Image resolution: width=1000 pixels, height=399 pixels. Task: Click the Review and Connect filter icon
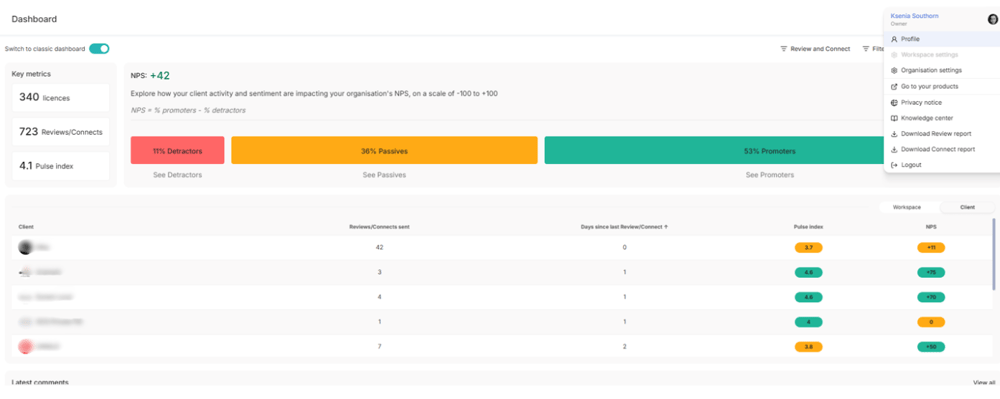(x=784, y=48)
